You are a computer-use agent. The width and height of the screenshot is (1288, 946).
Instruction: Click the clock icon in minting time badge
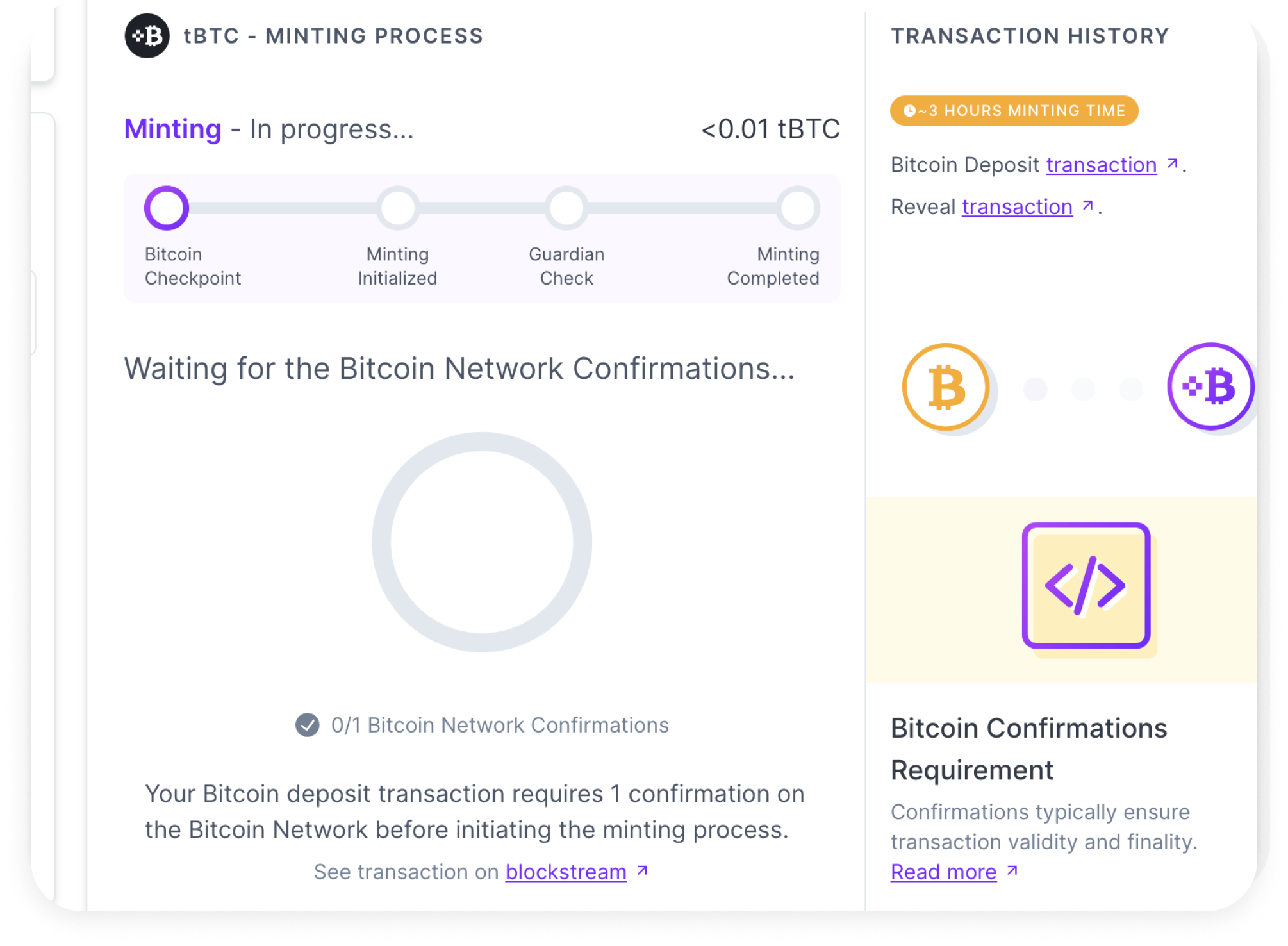(x=909, y=111)
